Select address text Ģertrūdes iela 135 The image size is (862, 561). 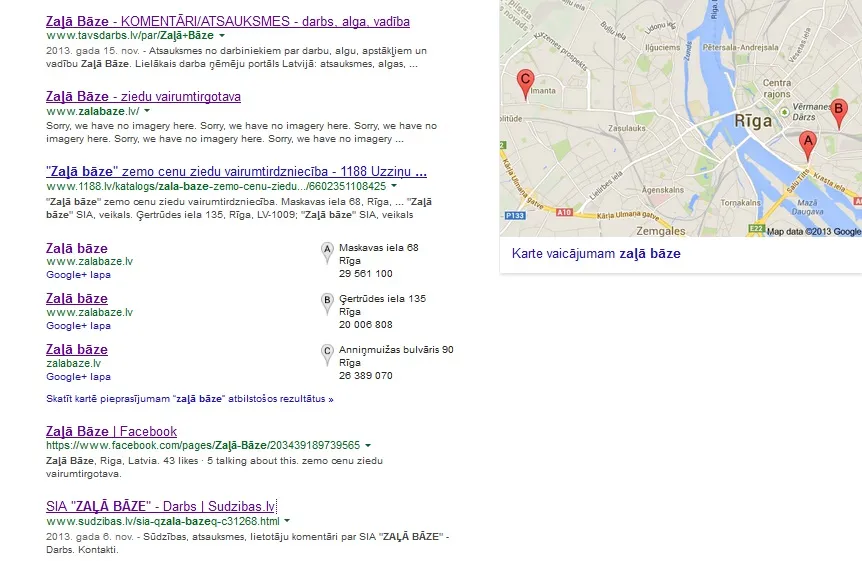click(x=383, y=299)
